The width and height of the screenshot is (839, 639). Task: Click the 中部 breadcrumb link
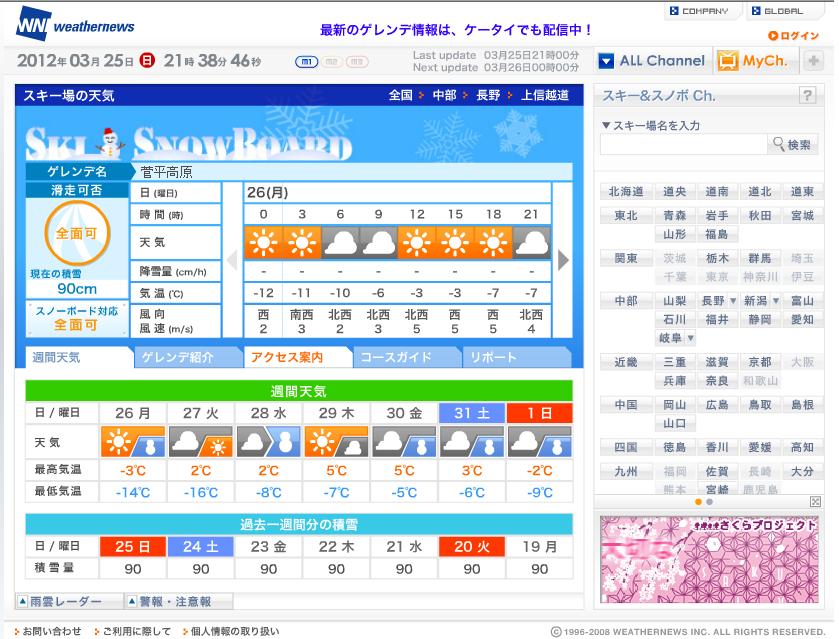pos(444,95)
